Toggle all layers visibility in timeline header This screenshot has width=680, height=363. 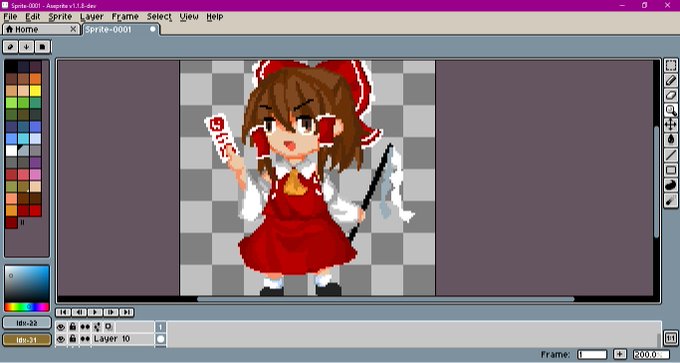coord(61,327)
